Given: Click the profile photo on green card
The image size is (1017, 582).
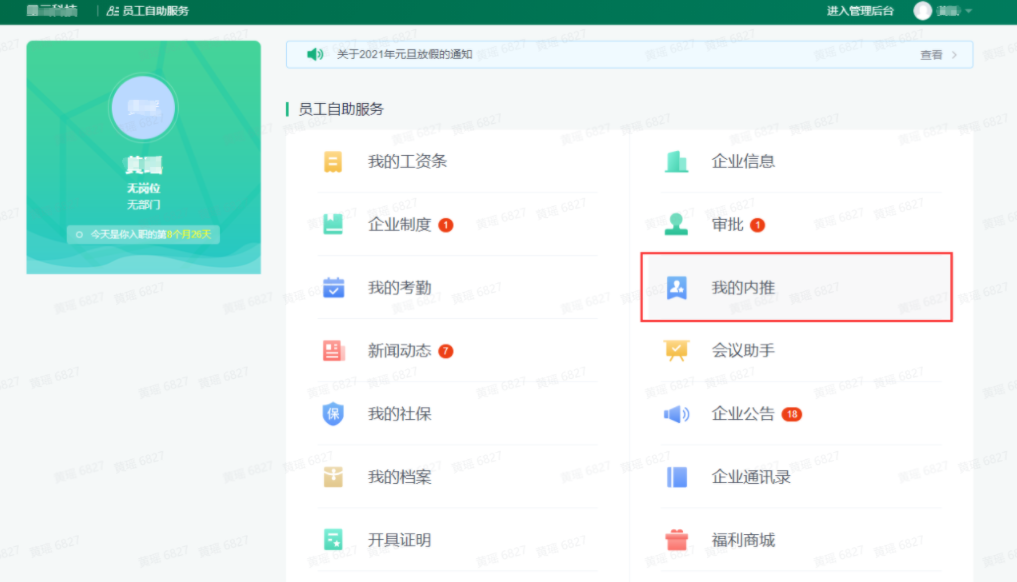Looking at the screenshot, I should 143,108.
